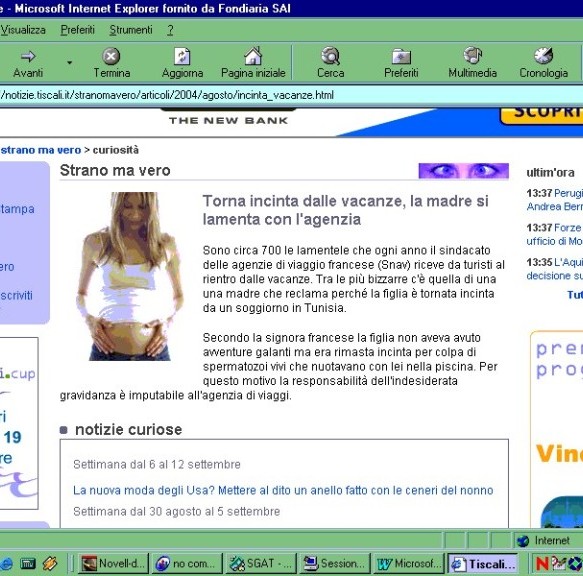
Task: Launch Internet Explorer from quick launch
Action: (x=6, y=564)
